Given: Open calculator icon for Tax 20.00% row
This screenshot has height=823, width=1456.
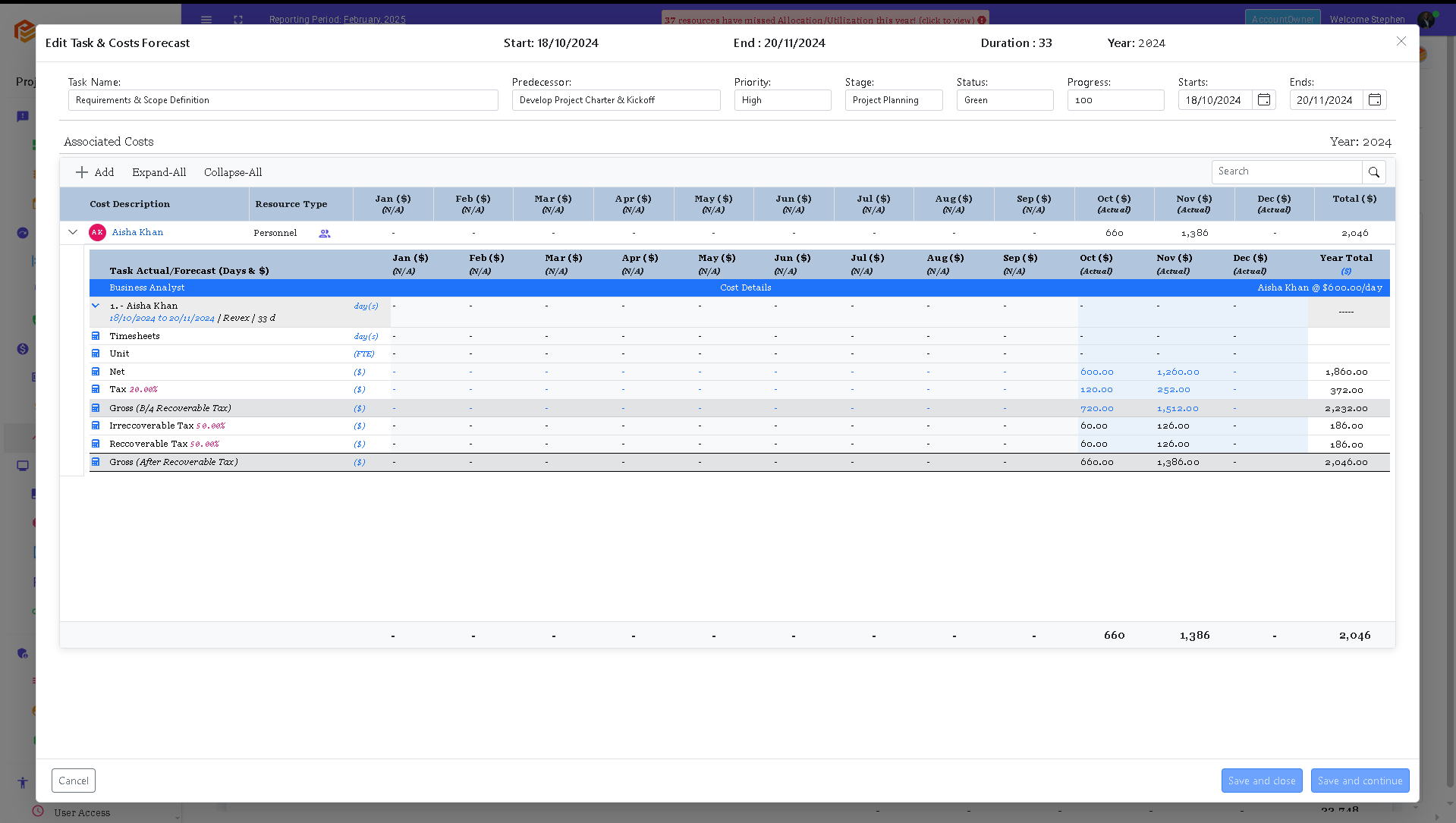Looking at the screenshot, I should point(96,389).
